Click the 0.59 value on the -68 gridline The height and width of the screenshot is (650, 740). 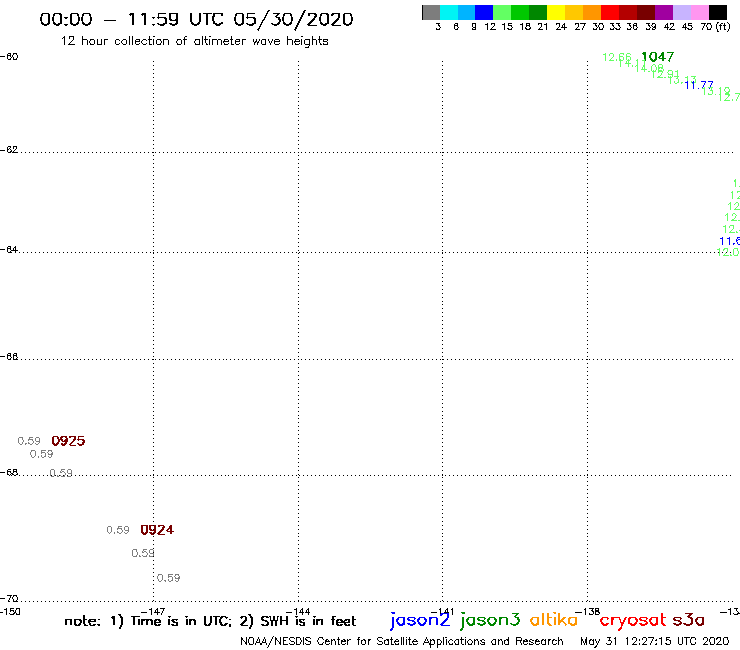tap(61, 473)
